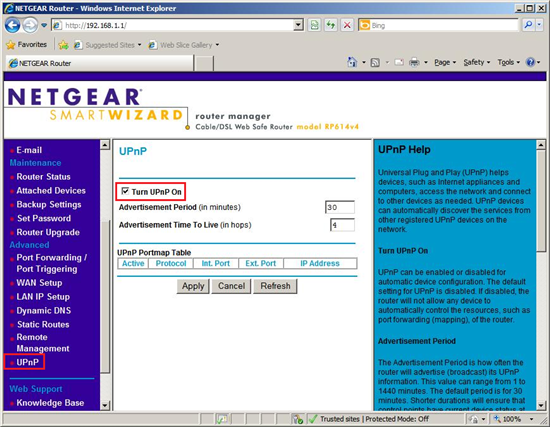
Task: Click sidebar scrollbar up arrow
Action: (105, 145)
